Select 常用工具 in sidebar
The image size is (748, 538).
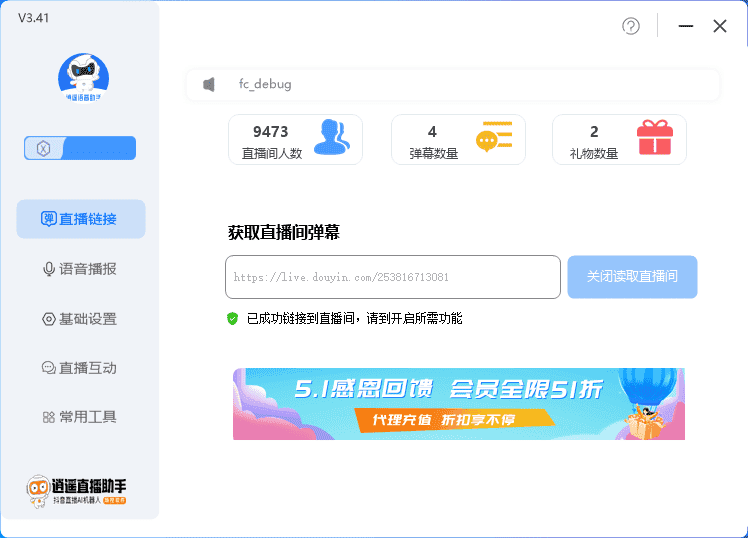80,417
